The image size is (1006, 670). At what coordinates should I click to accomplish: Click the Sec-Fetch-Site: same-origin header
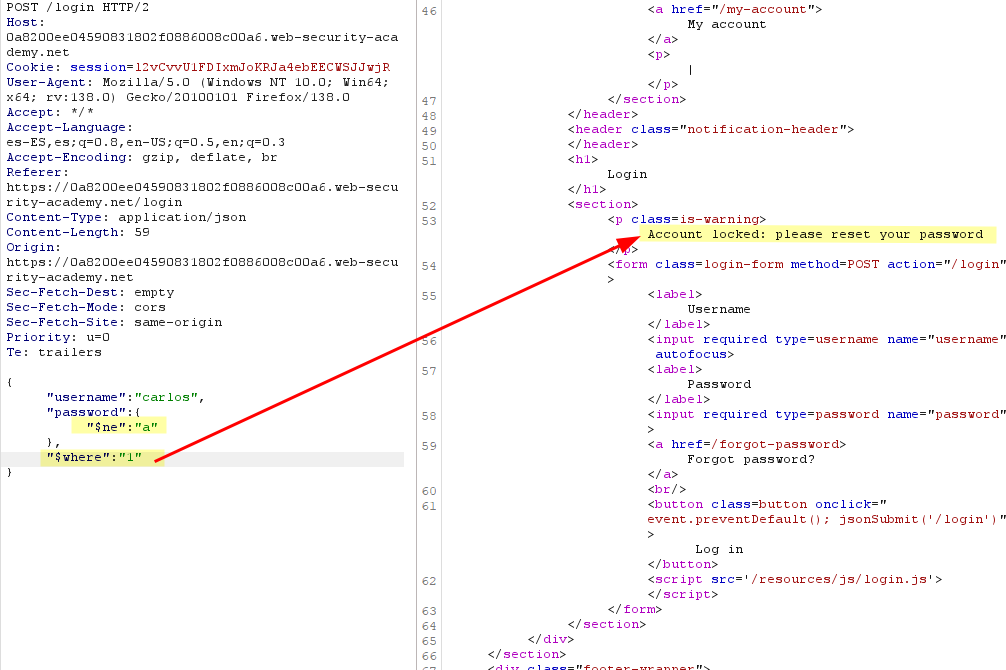(x=114, y=322)
